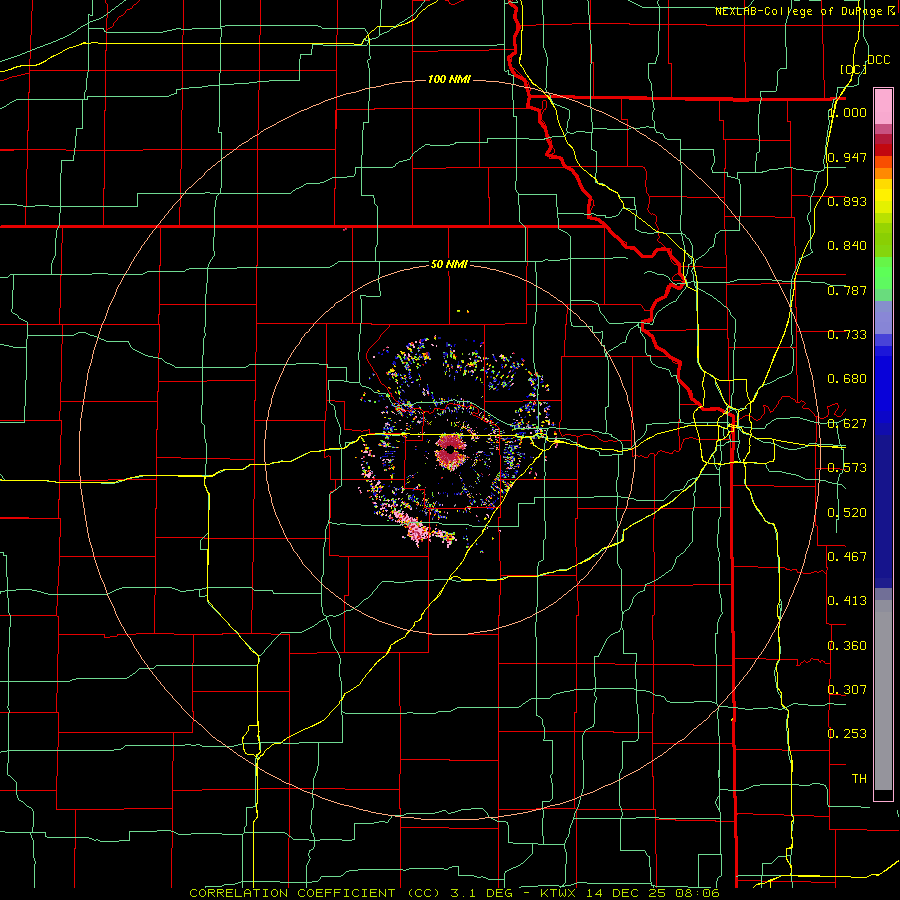This screenshot has height=900, width=900.
Task: Click the TH threshold label
Action: tap(859, 779)
